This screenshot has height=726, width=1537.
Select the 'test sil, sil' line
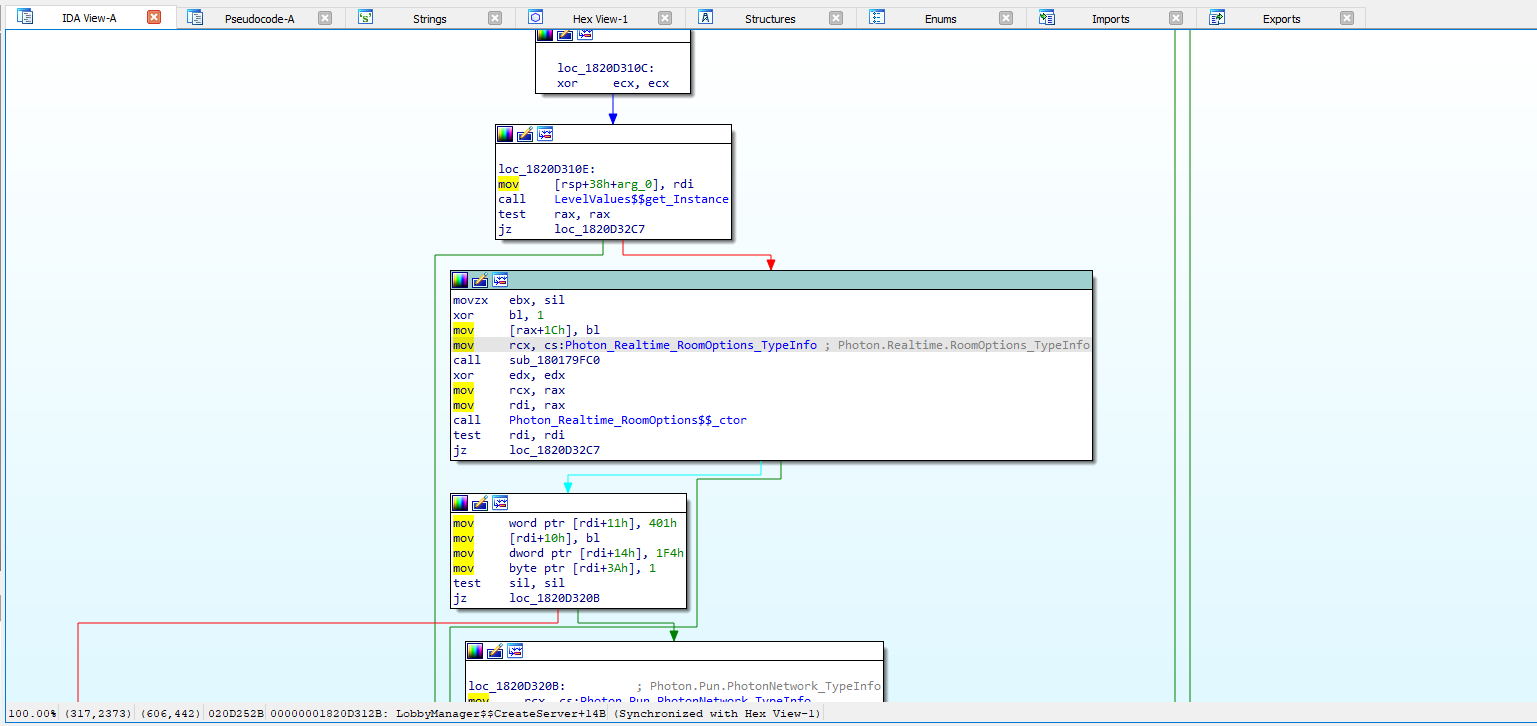pyautogui.click(x=509, y=583)
